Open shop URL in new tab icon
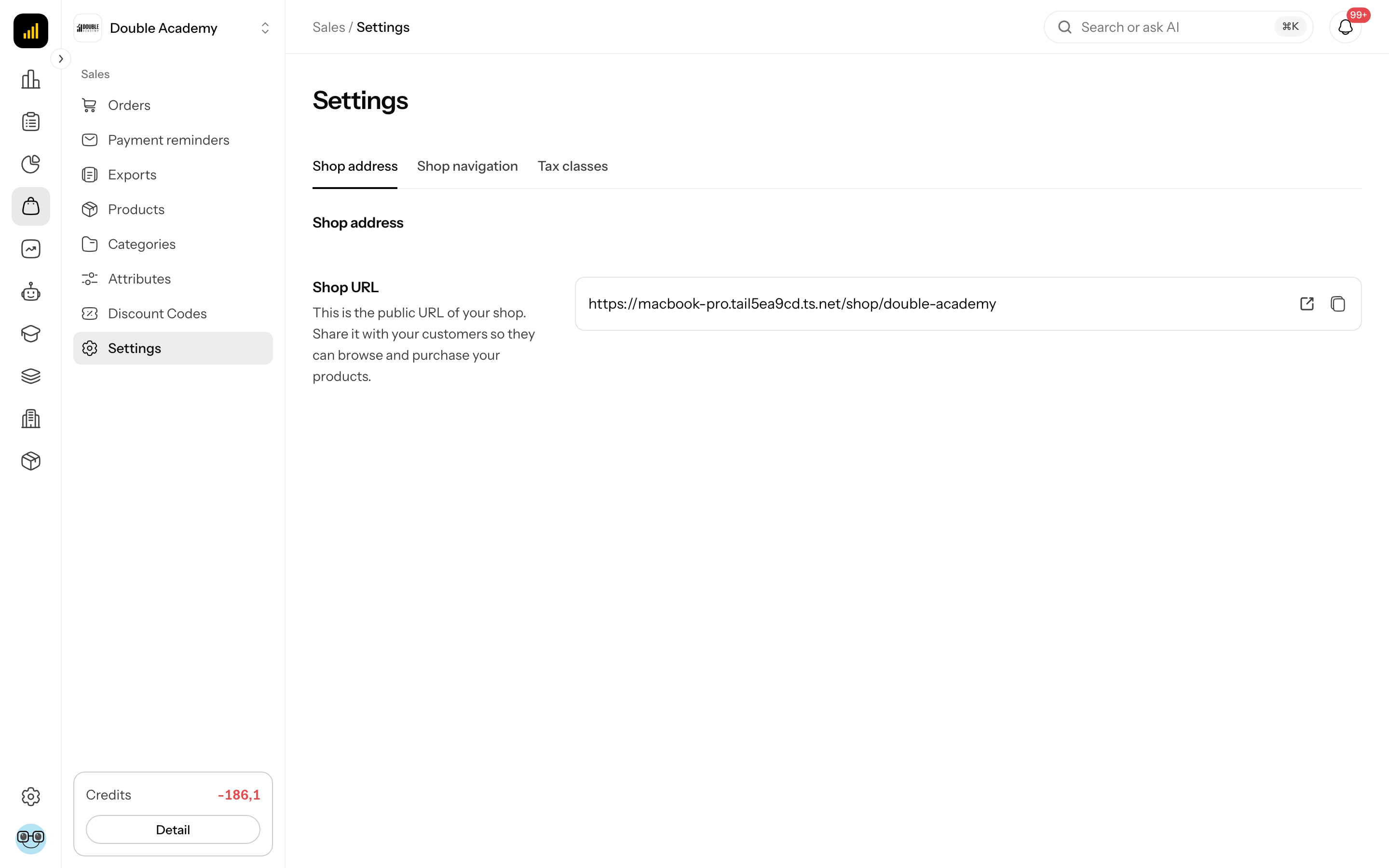This screenshot has height=868, width=1389. click(1307, 304)
